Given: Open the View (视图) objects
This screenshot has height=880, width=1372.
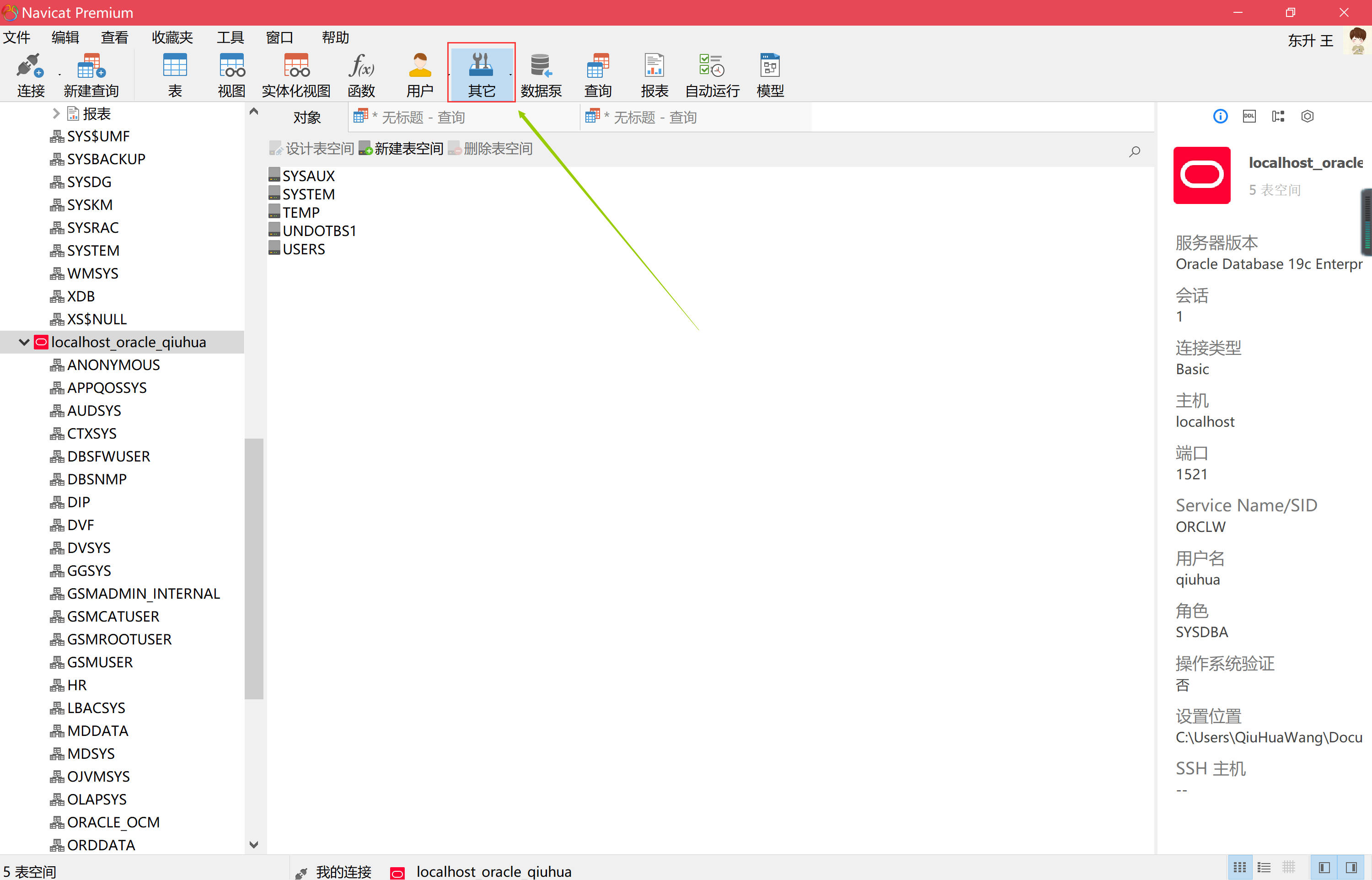Looking at the screenshot, I should (232, 75).
